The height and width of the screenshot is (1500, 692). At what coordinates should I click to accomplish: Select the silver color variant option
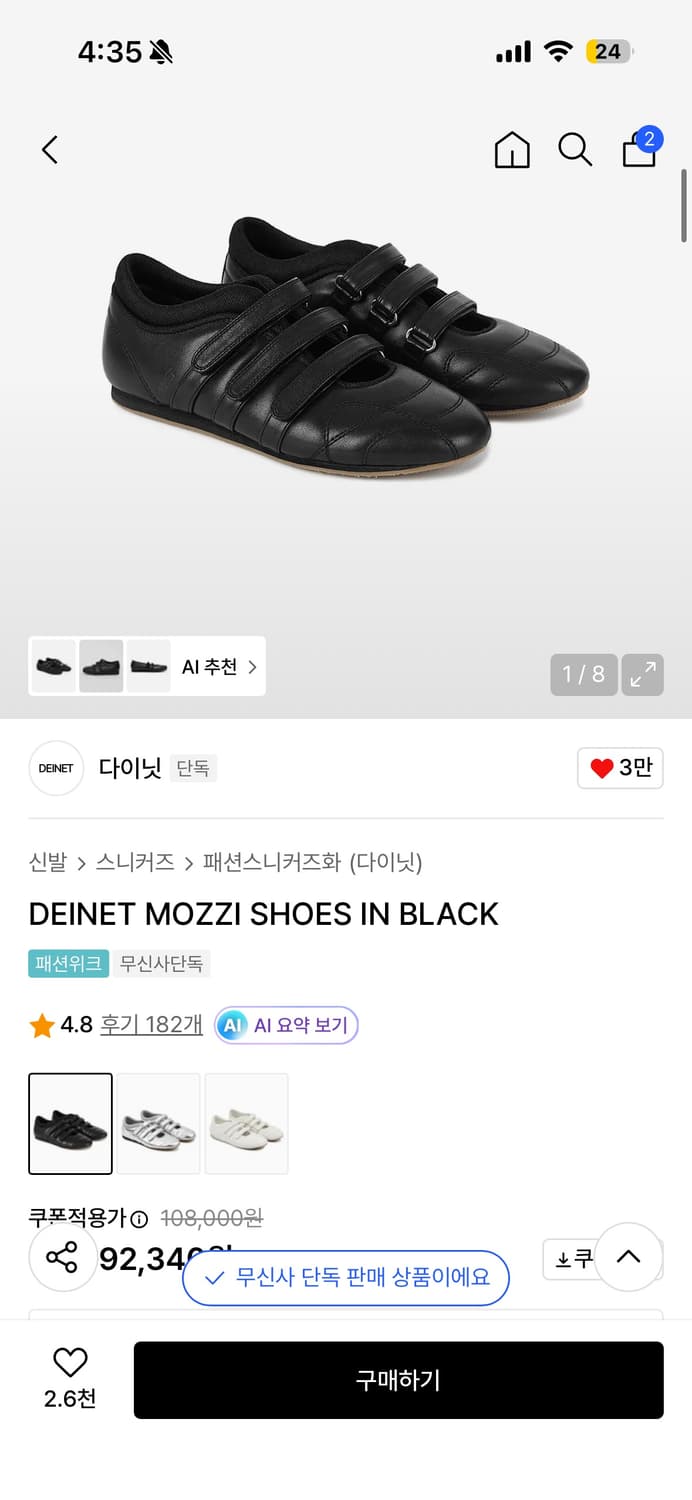pyautogui.click(x=158, y=1123)
